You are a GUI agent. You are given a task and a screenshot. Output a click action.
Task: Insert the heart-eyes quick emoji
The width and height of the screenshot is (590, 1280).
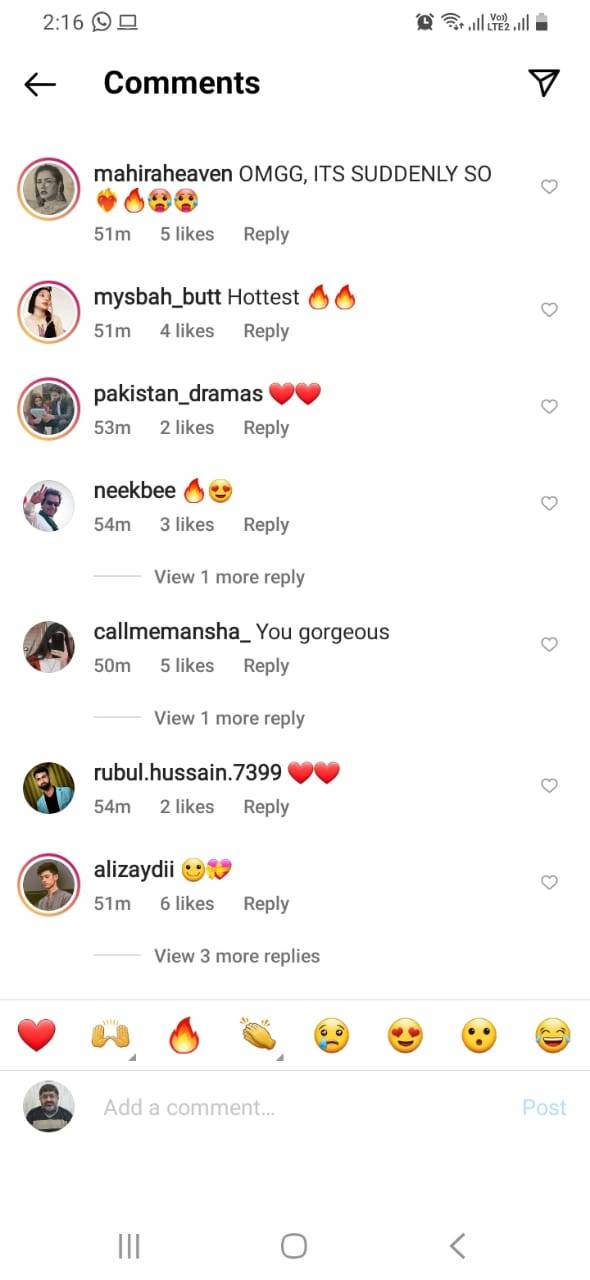coord(405,1035)
